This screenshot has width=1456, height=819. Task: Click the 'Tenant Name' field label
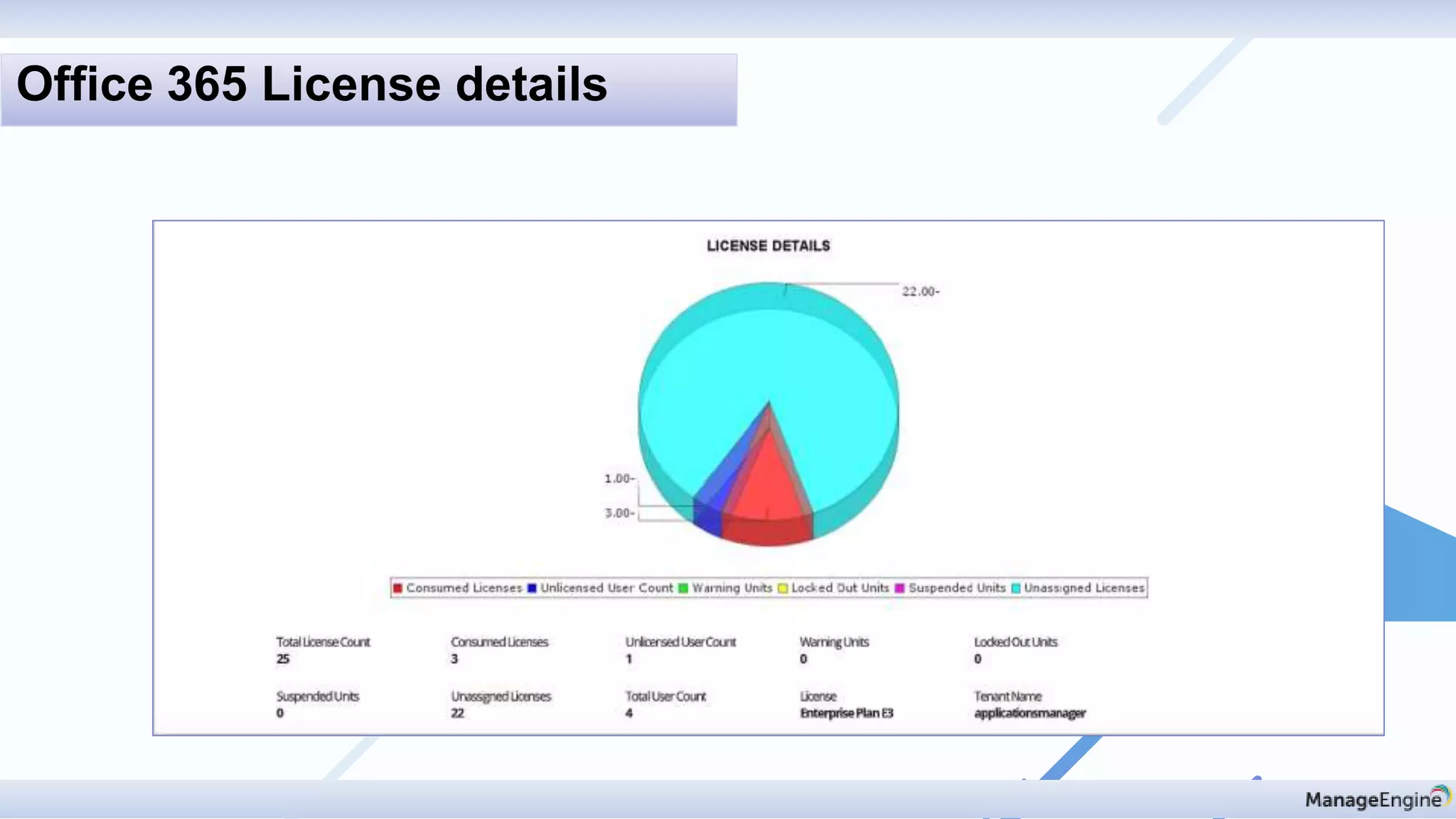point(1008,697)
